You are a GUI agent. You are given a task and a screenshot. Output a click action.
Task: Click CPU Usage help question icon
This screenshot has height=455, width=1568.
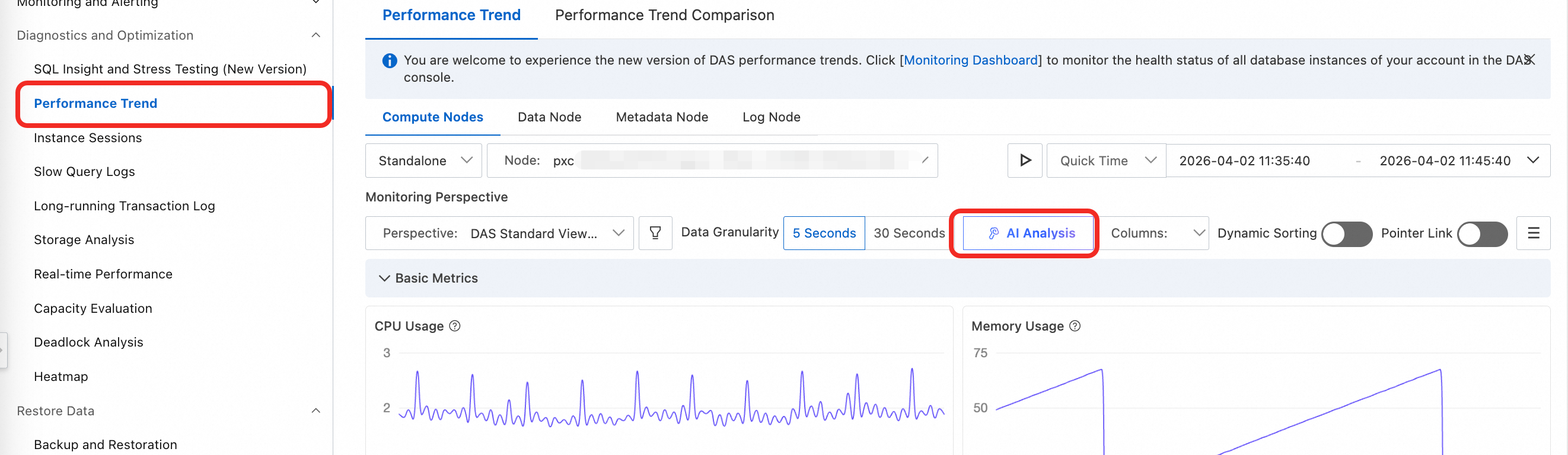click(x=455, y=326)
